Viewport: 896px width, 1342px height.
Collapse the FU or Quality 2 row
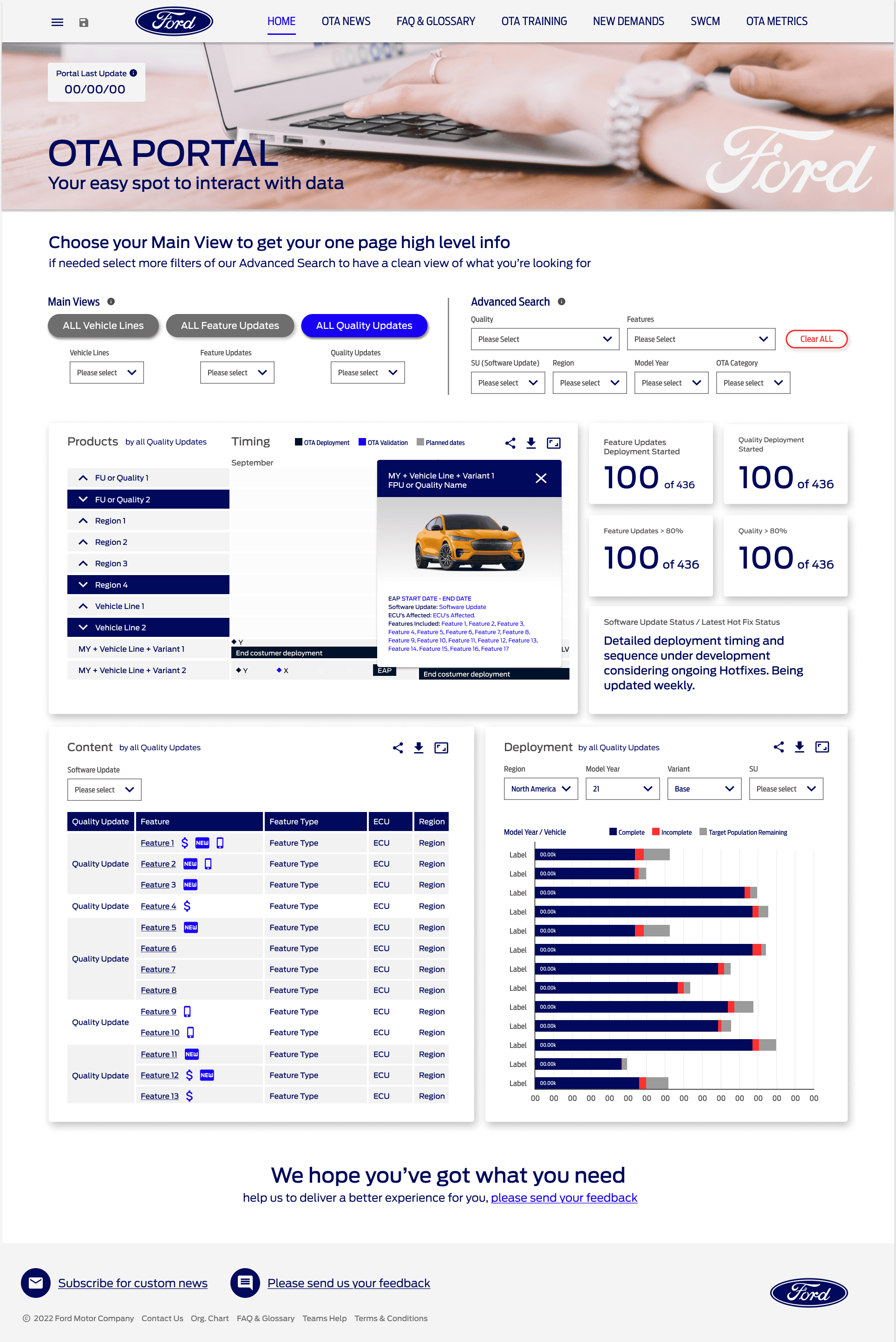[148, 499]
